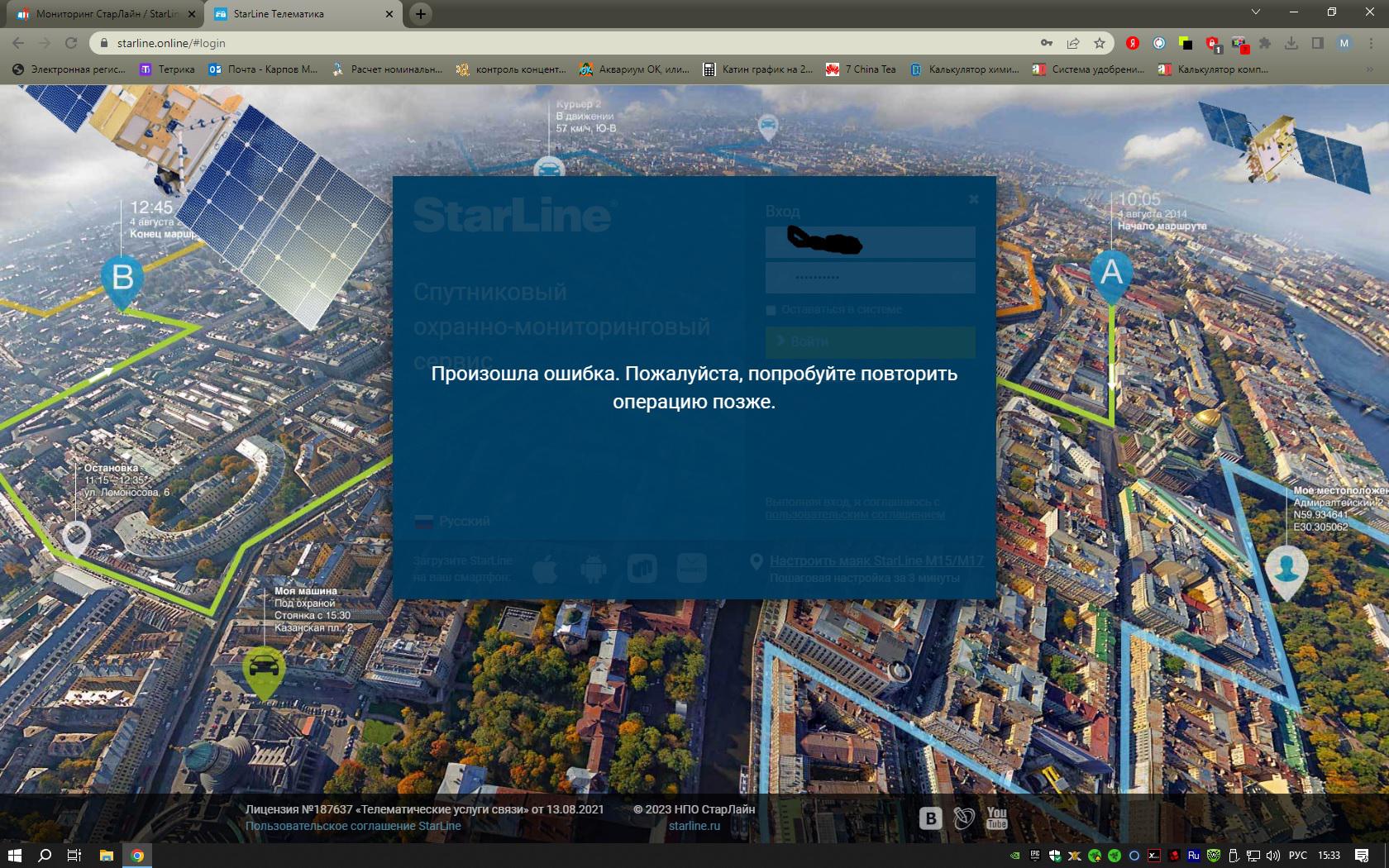Open Task View on taskbar
This screenshot has width=1389, height=868.
tap(74, 856)
